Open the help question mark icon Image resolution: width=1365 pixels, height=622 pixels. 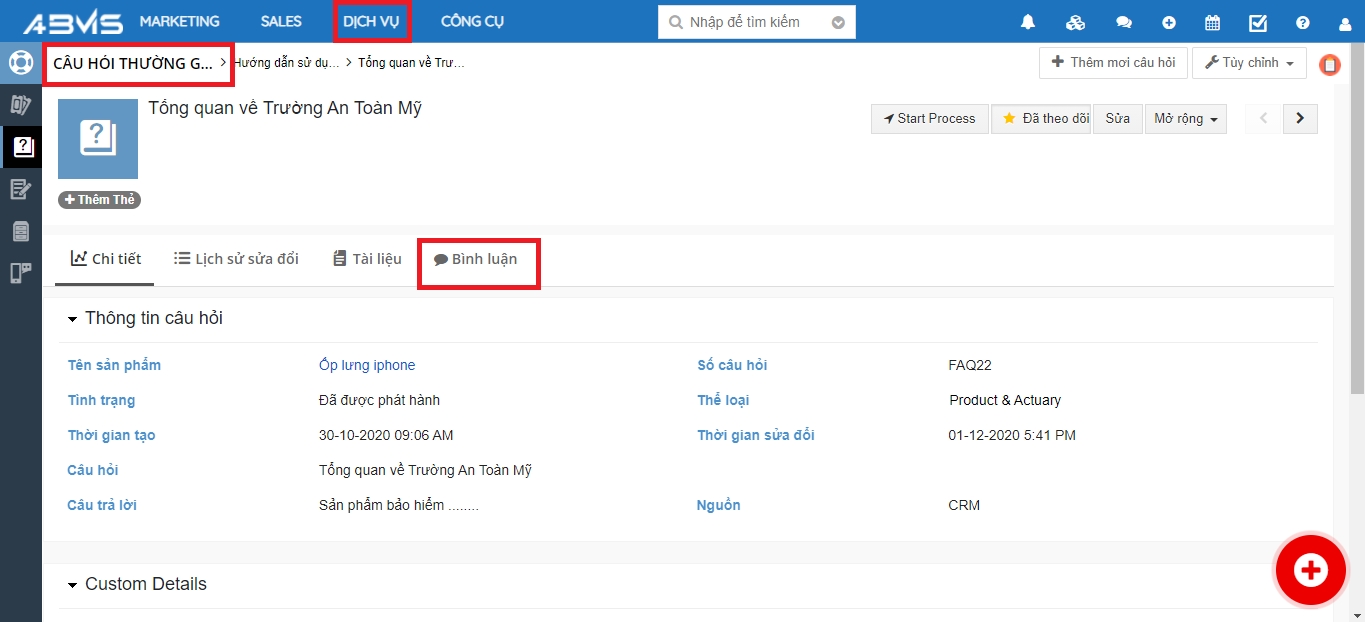click(x=1302, y=22)
